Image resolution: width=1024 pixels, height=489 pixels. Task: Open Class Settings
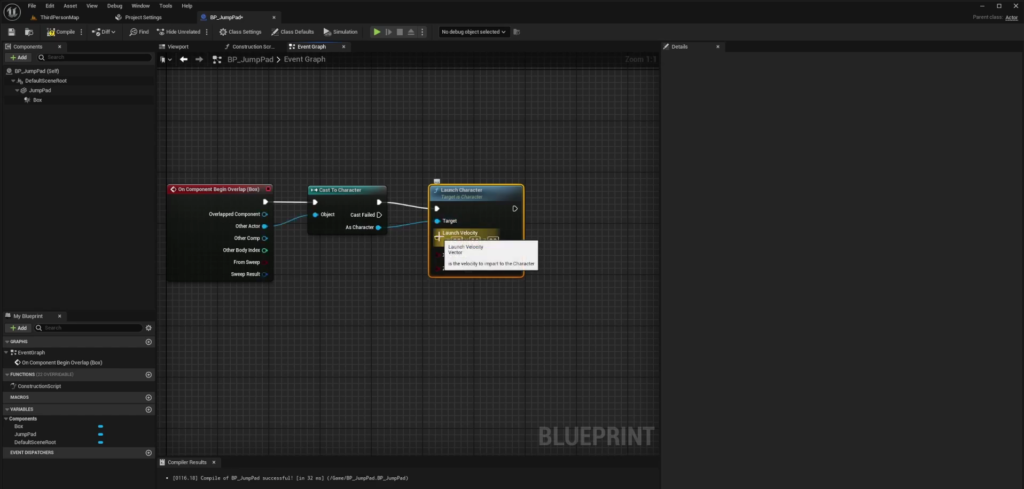240,32
